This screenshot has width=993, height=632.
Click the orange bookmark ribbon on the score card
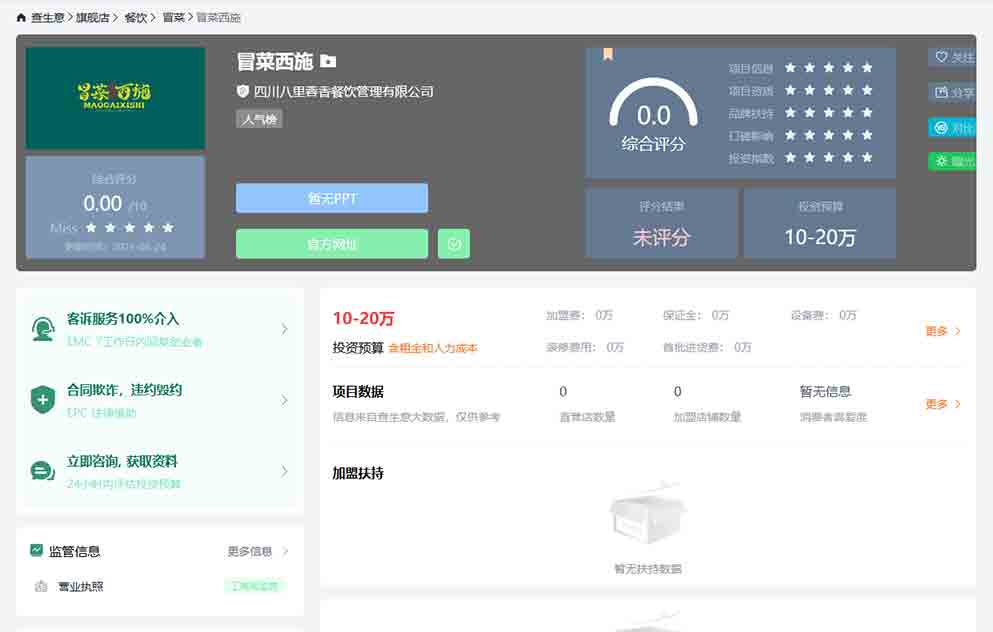[608, 54]
